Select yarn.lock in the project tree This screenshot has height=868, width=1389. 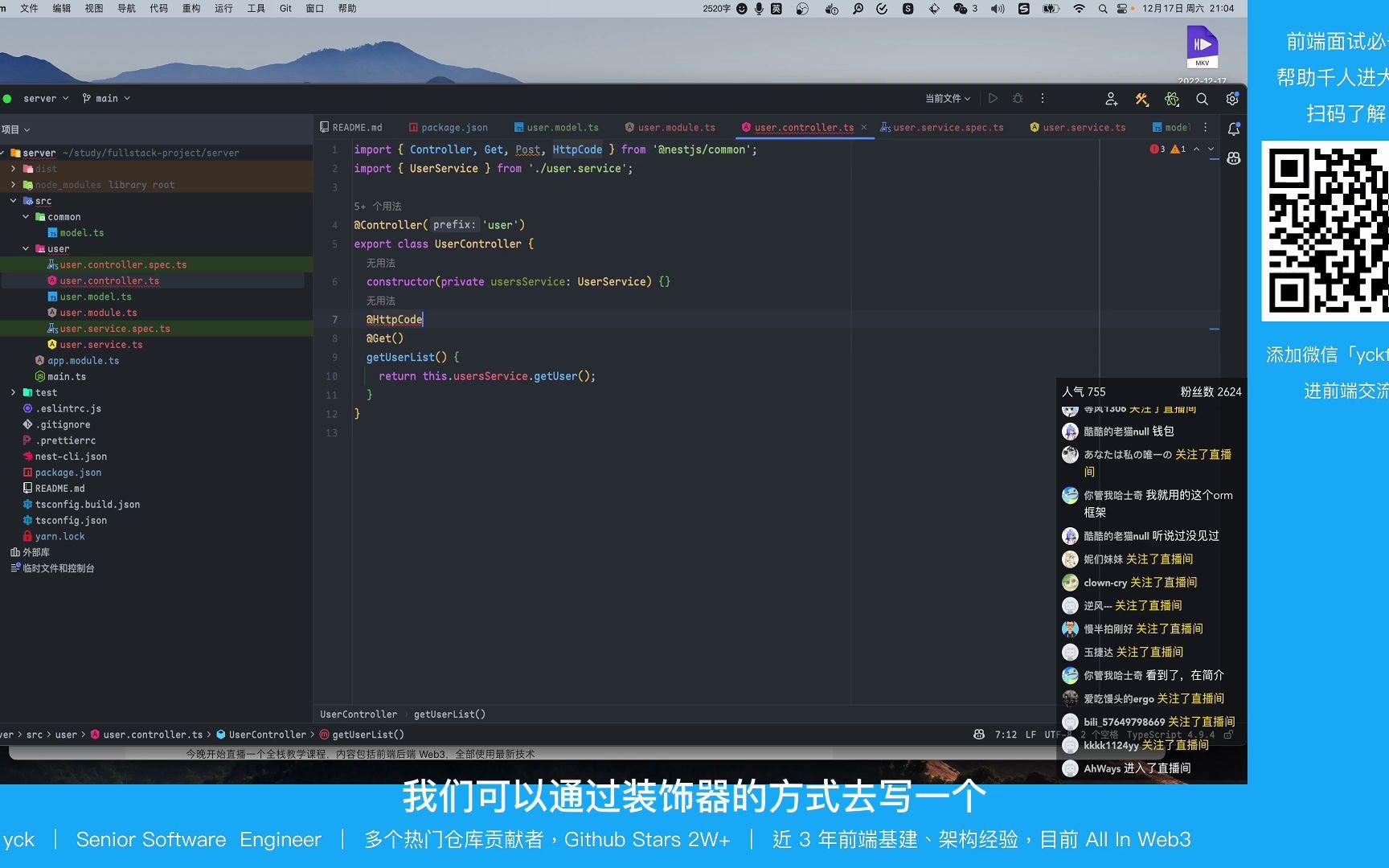tap(54, 537)
